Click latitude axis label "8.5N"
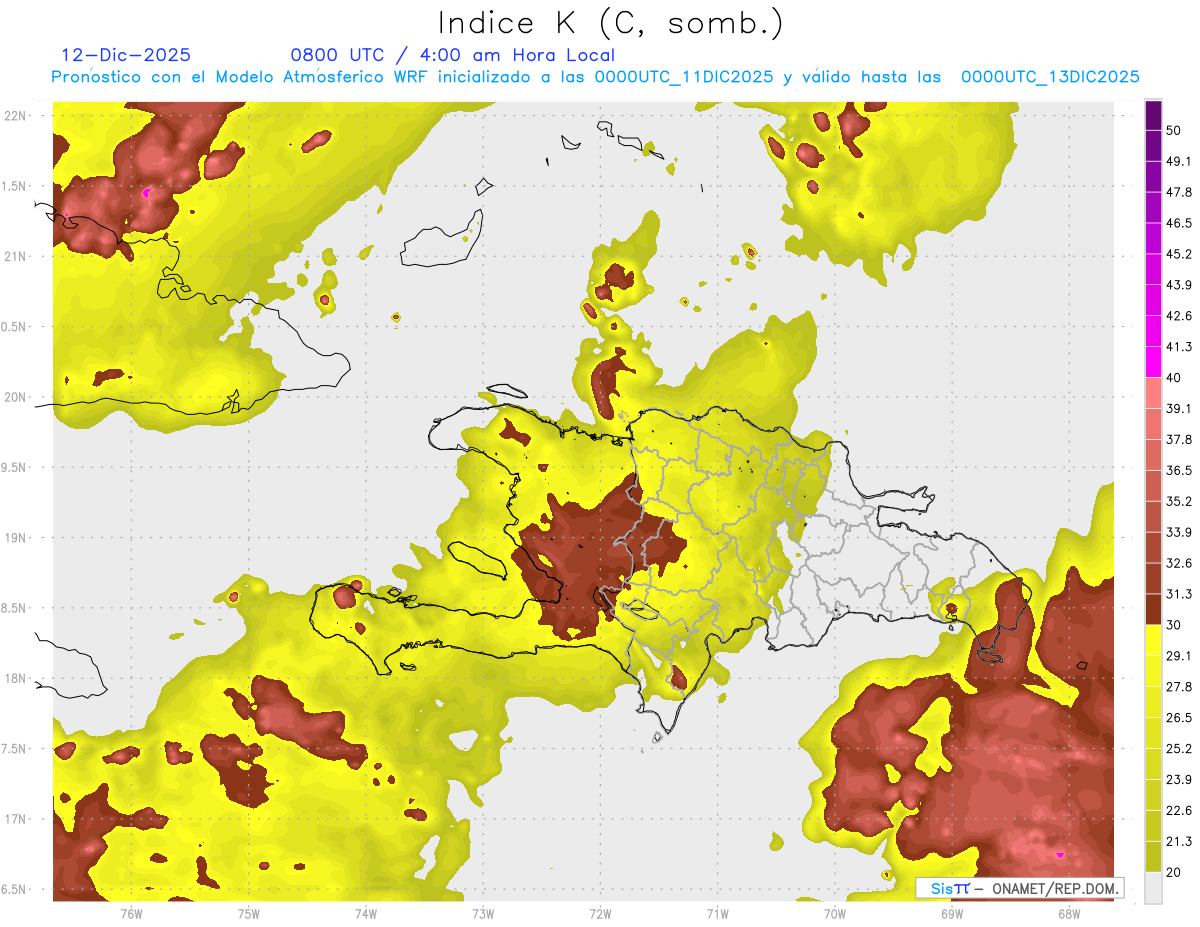This screenshot has width=1200, height=927. tap(15, 608)
